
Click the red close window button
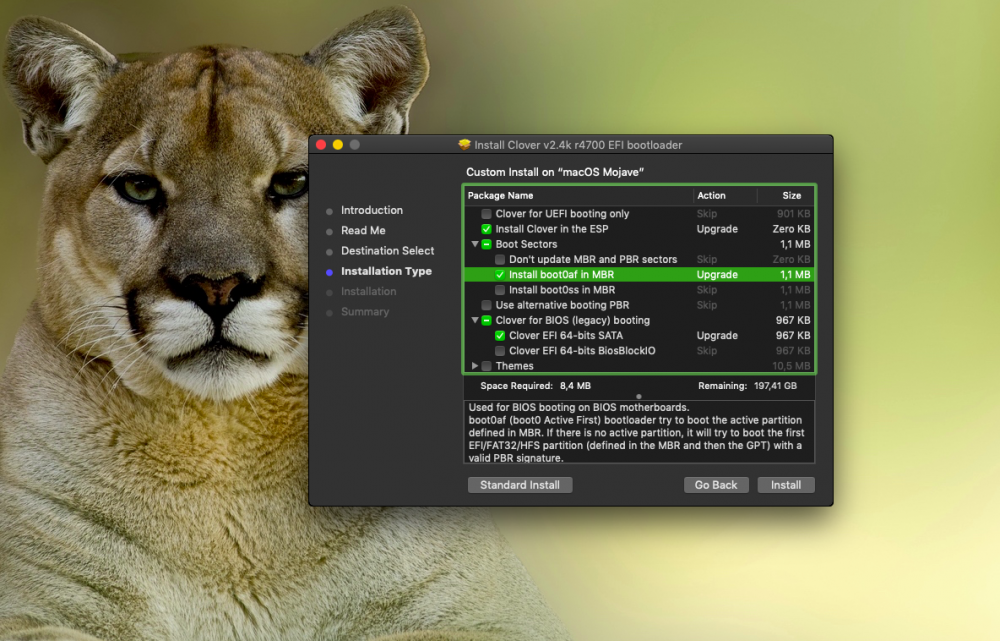(321, 145)
